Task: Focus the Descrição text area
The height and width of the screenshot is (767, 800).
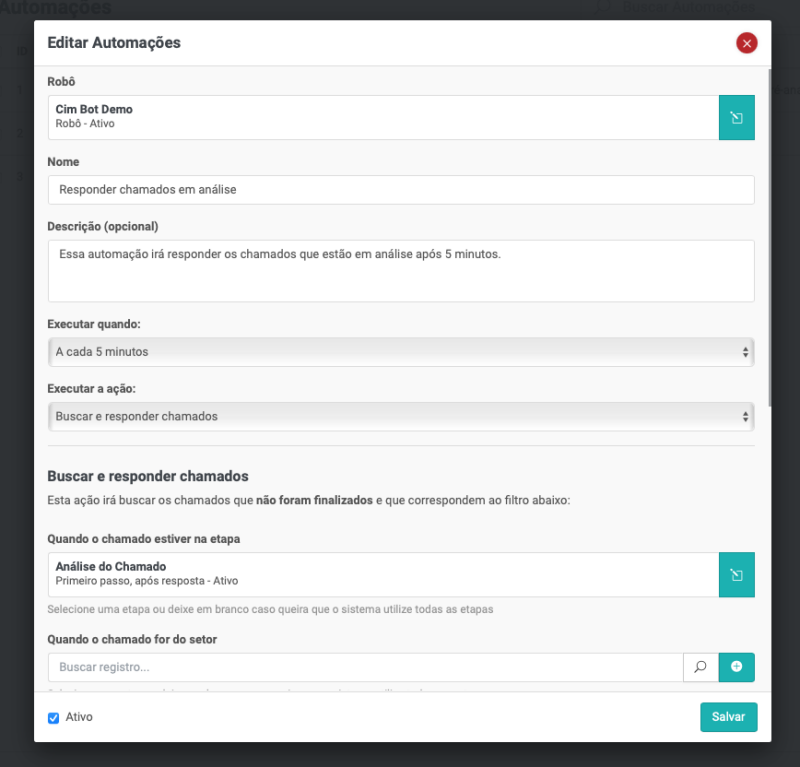Action: (x=400, y=270)
